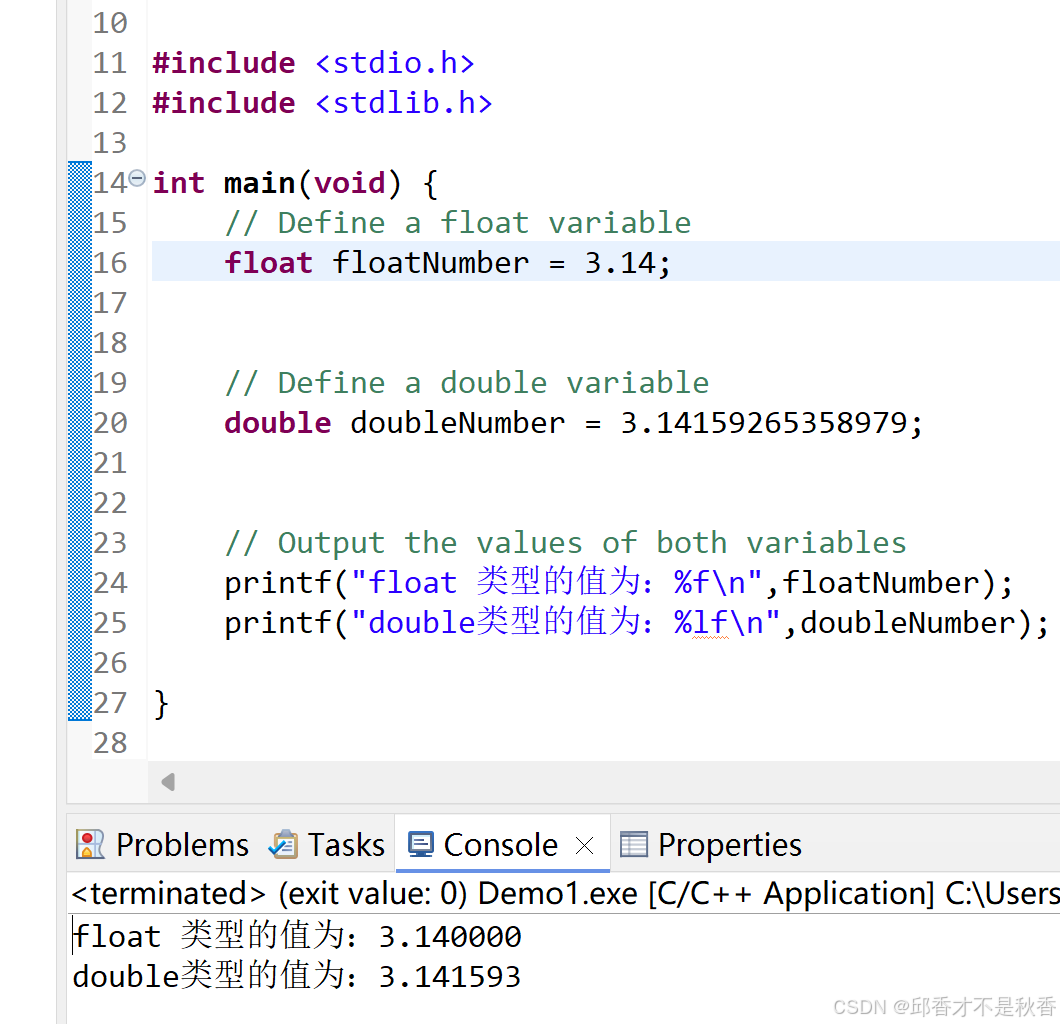Click the left scroll arrow under the editor
Image resolution: width=1060 pixels, height=1024 pixels.
[167, 782]
